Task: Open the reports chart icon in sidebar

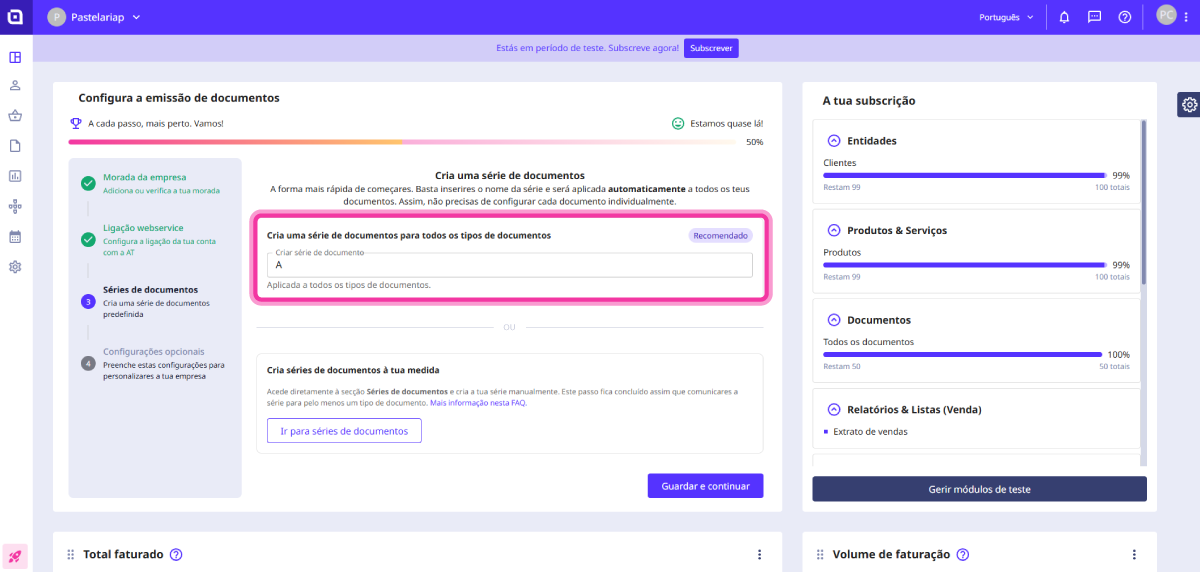Action: [x=15, y=176]
